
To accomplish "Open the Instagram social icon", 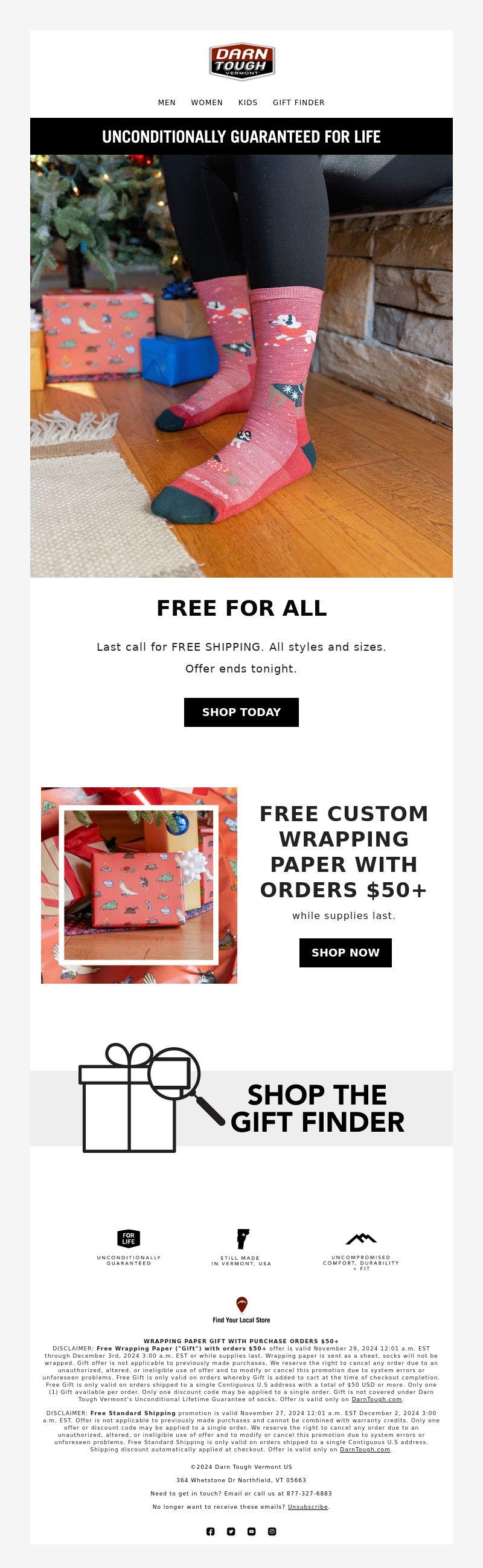I will click(x=272, y=1531).
